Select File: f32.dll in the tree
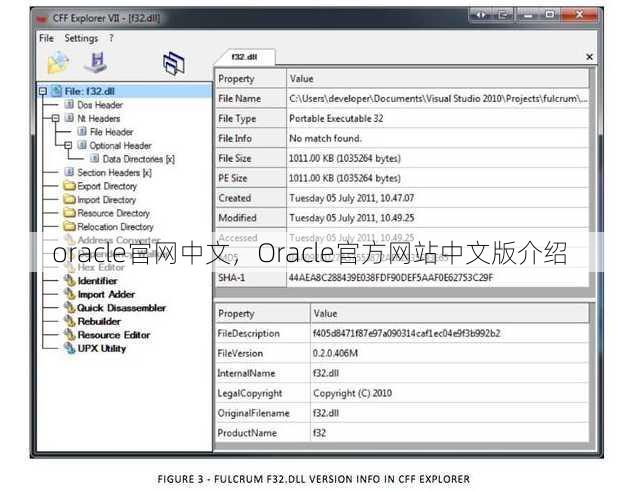Image resolution: width=617 pixels, height=490 pixels. (x=90, y=91)
